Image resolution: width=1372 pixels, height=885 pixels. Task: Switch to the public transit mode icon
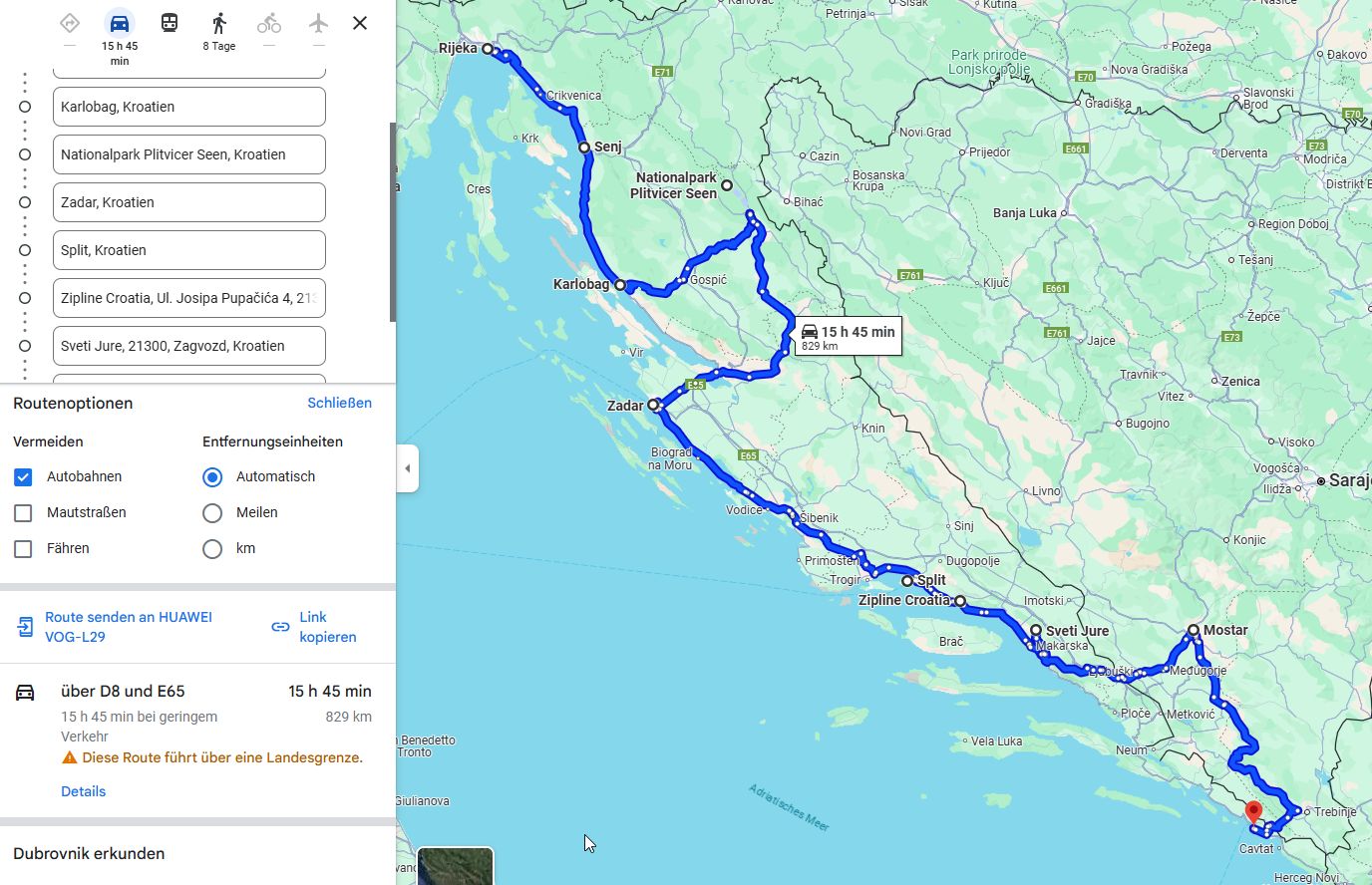click(169, 23)
